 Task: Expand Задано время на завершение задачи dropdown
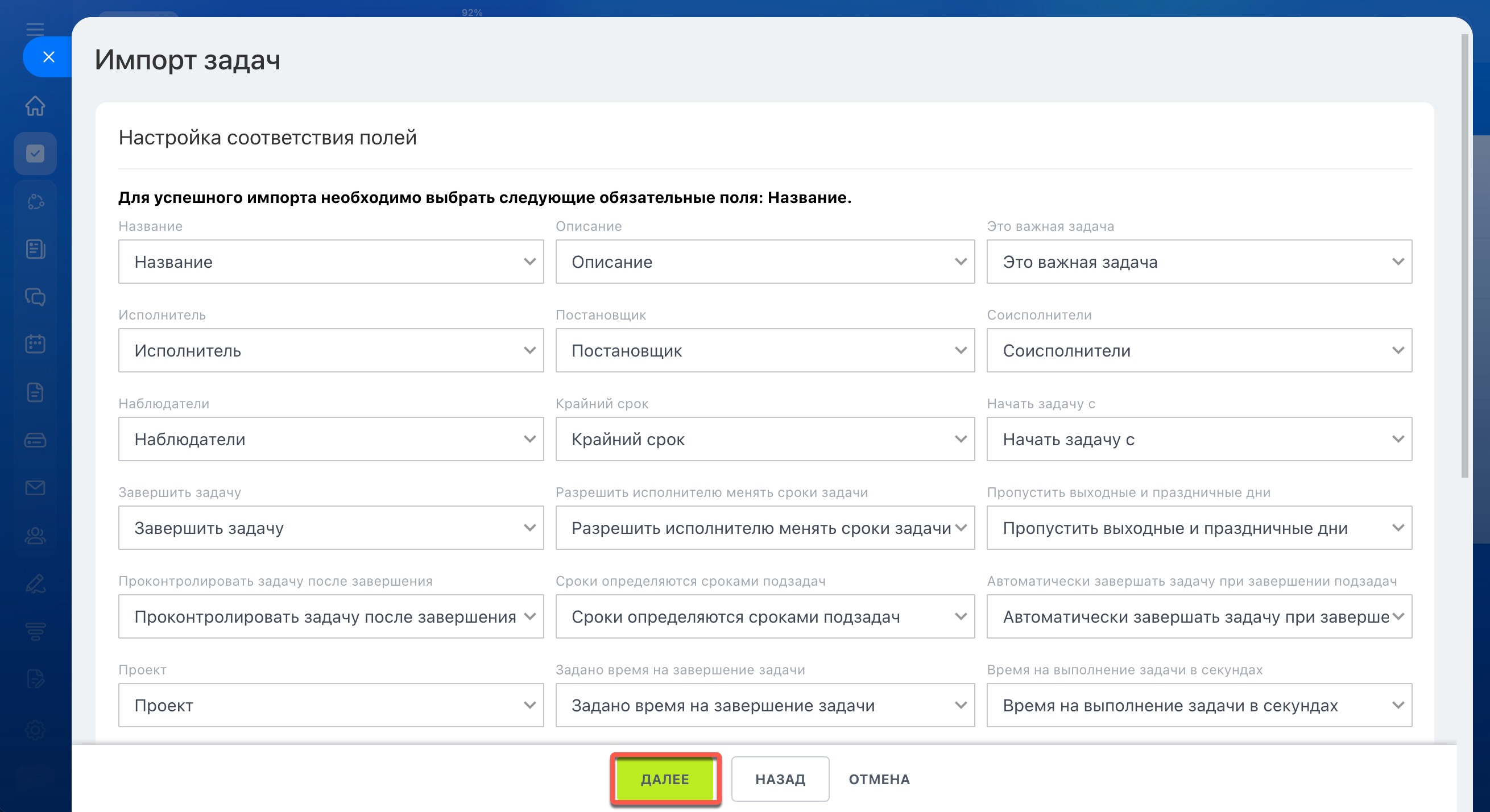click(x=765, y=705)
